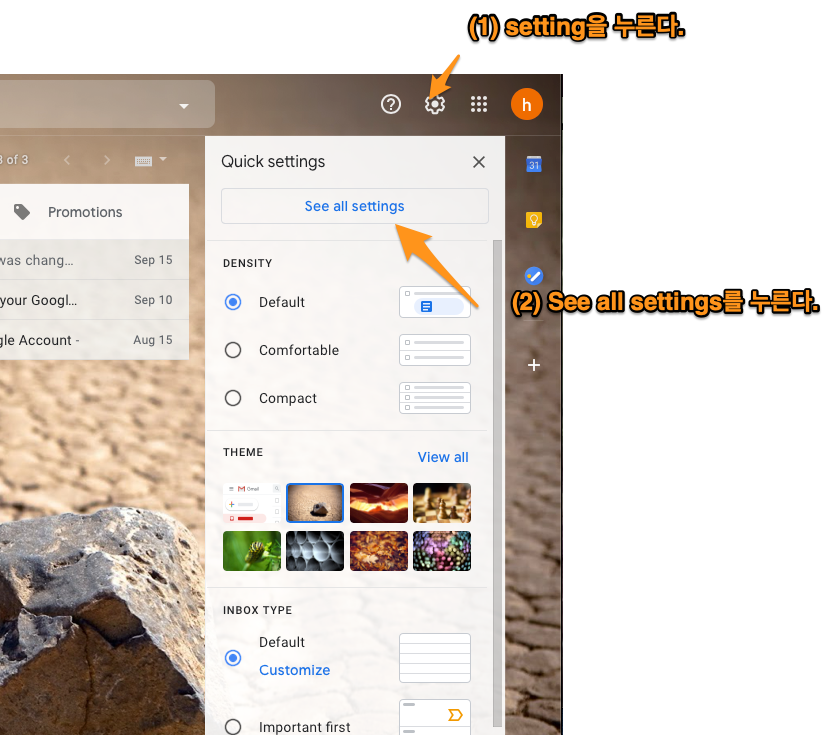
Task: Click the View all themes link
Action: tap(443, 457)
